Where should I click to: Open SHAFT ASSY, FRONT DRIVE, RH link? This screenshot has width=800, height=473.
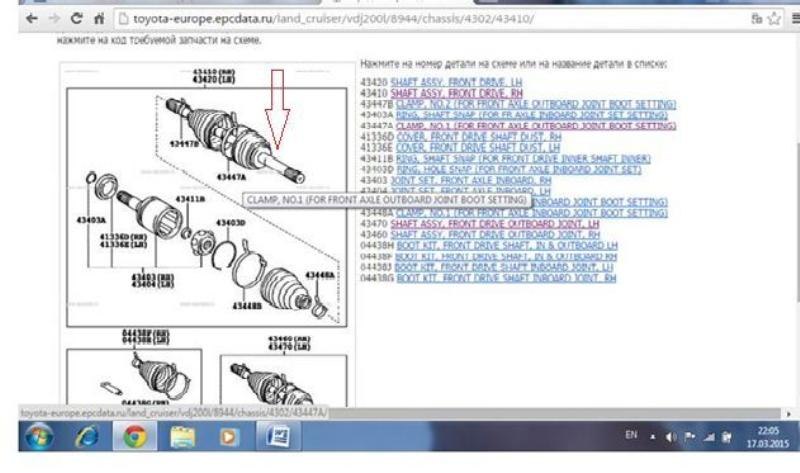coord(457,93)
